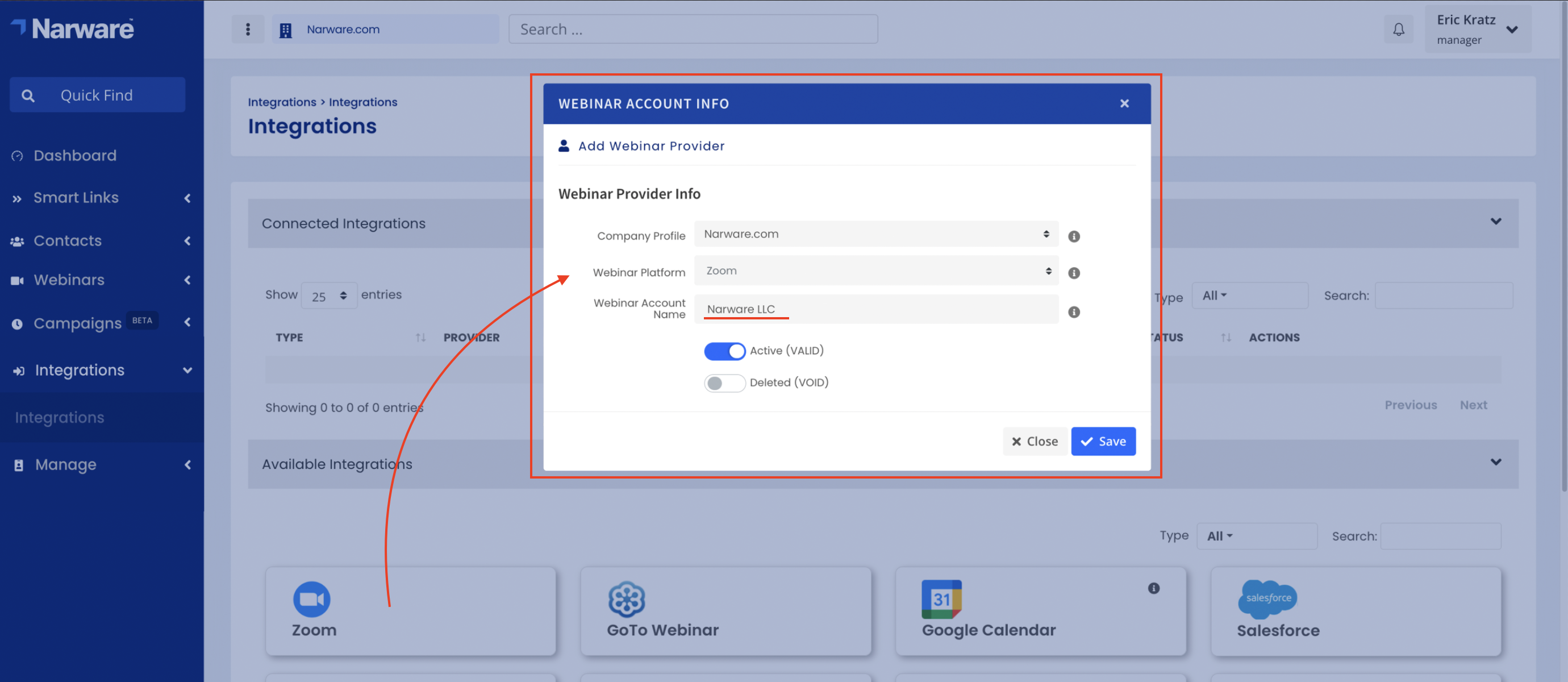The image size is (1568, 682).
Task: Click the TYPE column sort arrows
Action: [420, 338]
